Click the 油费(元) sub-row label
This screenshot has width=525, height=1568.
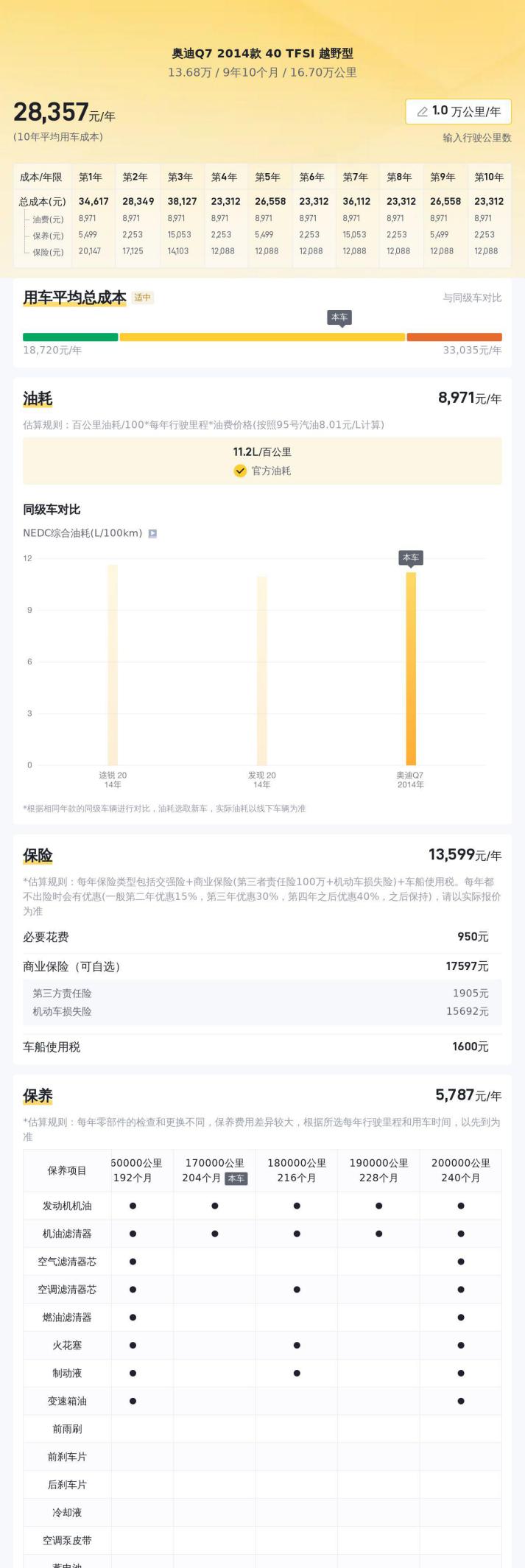(48, 219)
